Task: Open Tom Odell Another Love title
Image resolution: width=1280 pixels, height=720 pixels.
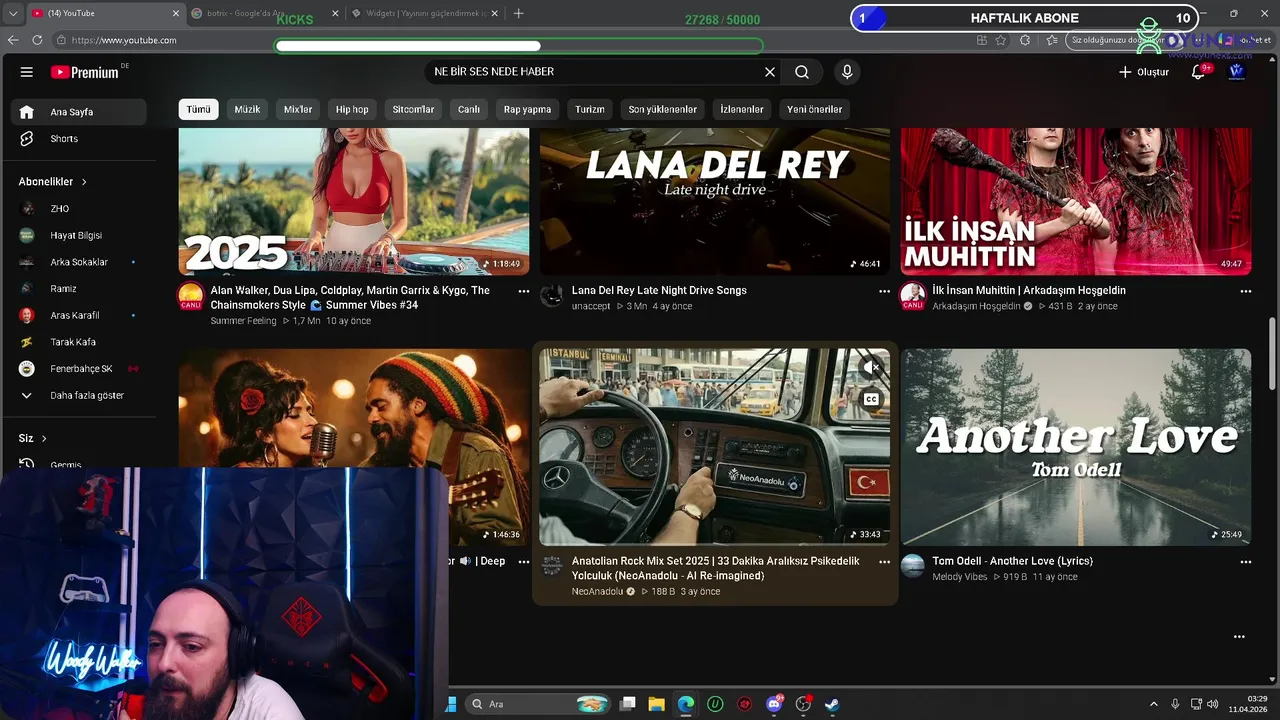Action: [1012, 561]
